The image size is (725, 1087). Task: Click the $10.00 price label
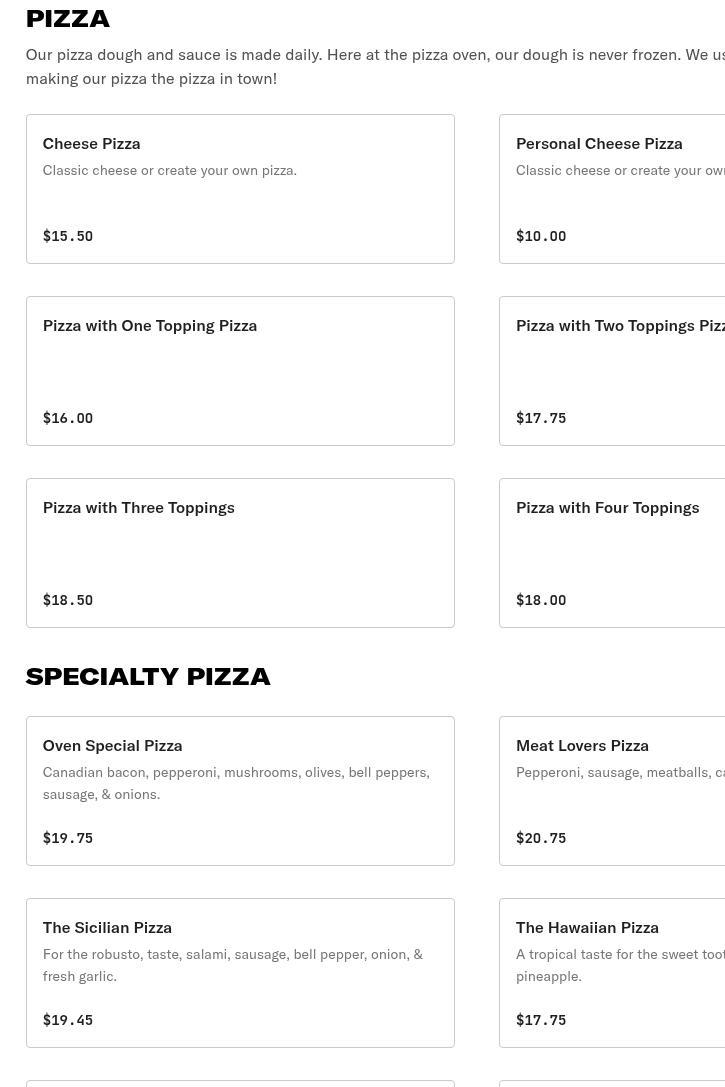point(541,237)
